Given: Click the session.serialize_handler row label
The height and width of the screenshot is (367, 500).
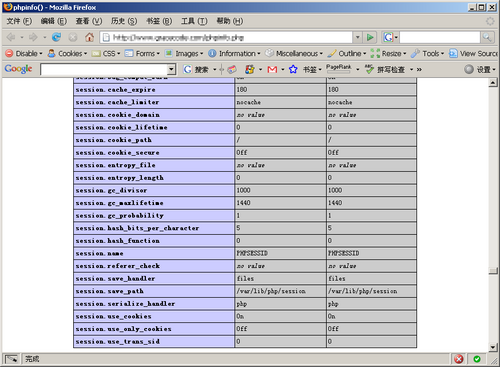Looking at the screenshot, I should click(125, 304).
